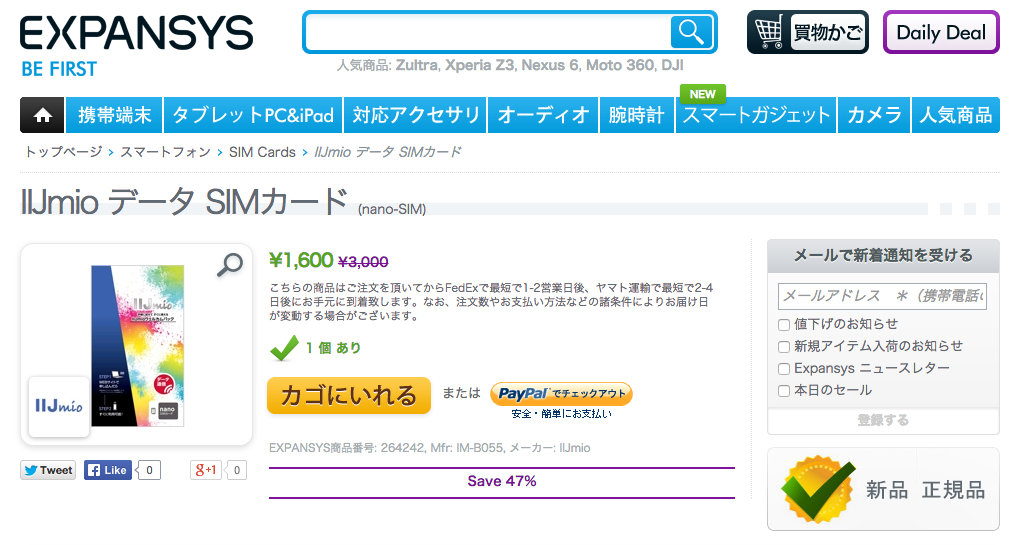Click the ¥3,000 struck-through price
The image size is (1013, 545).
click(363, 262)
